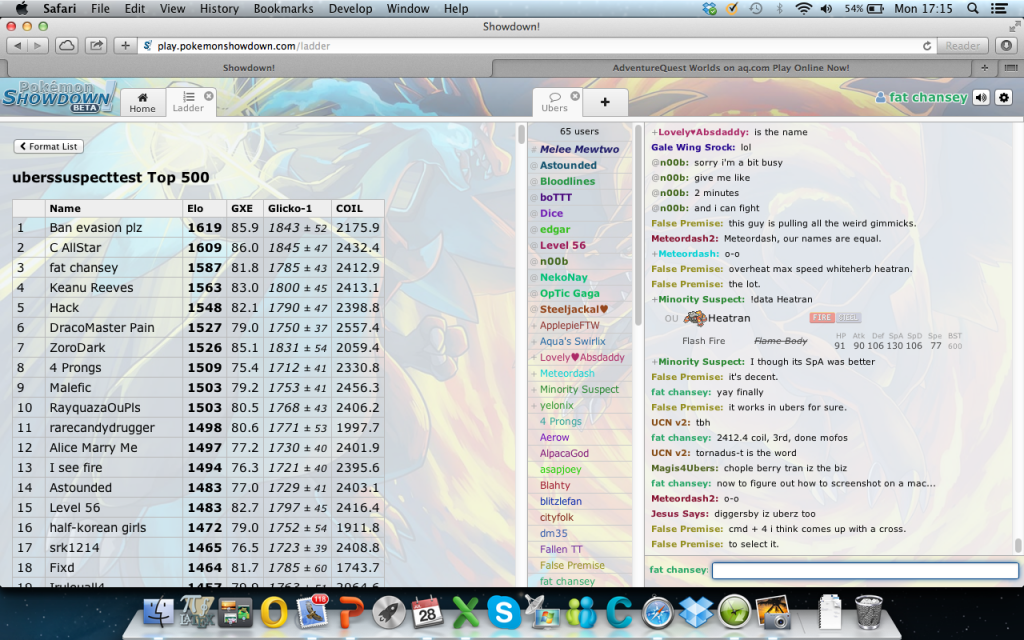
Task: Show all tabs overview icon
Action: [1010, 68]
